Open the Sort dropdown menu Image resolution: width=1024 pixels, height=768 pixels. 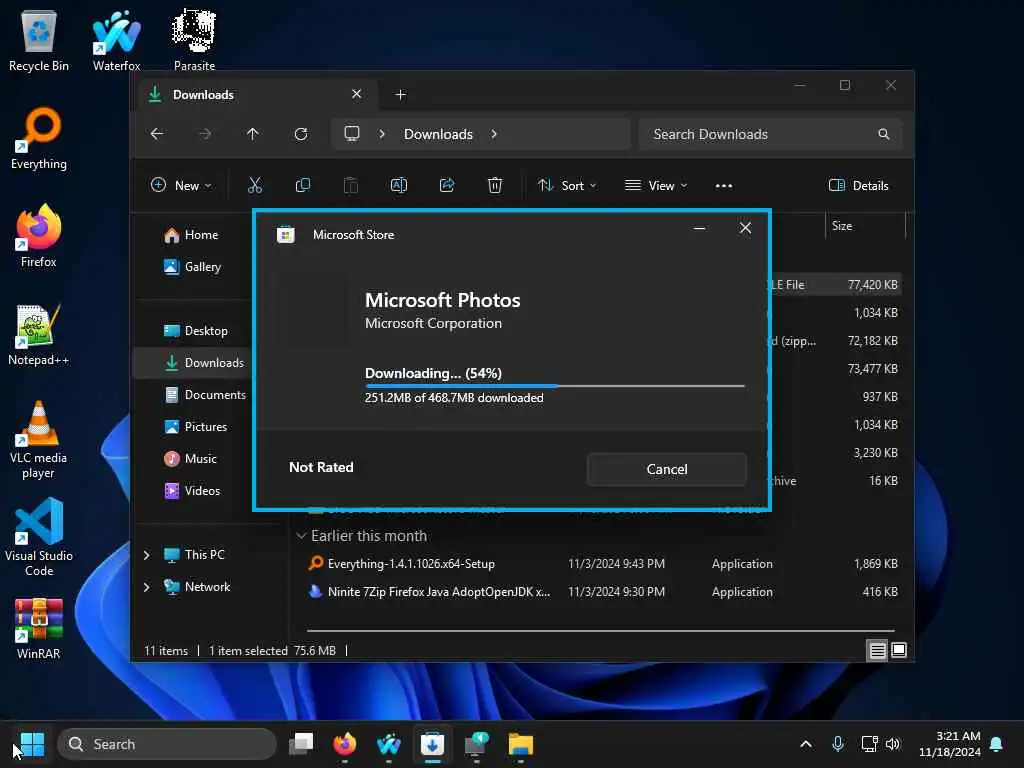point(567,185)
